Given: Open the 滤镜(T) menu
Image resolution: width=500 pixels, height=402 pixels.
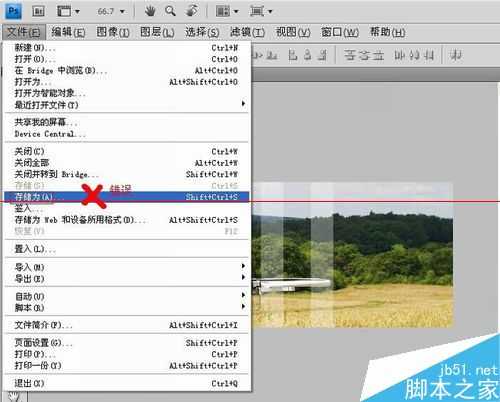Looking at the screenshot, I should pyautogui.click(x=247, y=32).
